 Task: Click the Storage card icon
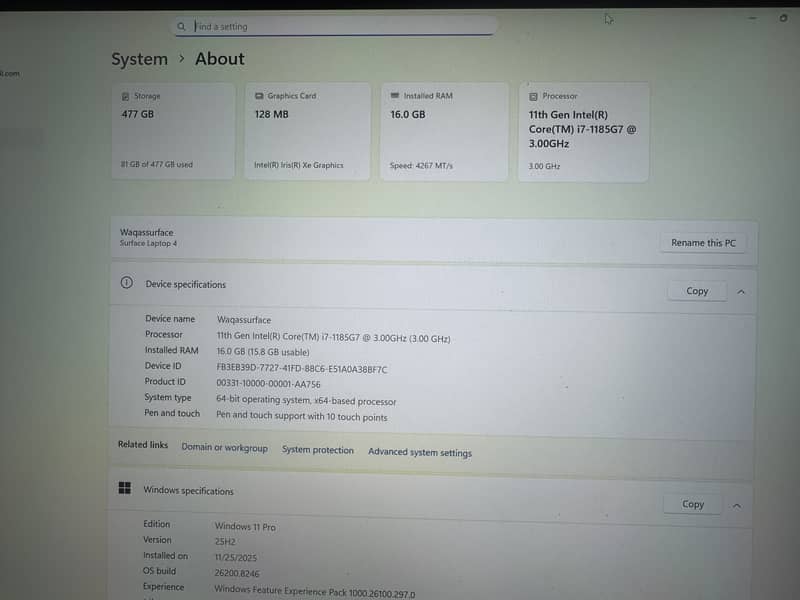(x=125, y=96)
